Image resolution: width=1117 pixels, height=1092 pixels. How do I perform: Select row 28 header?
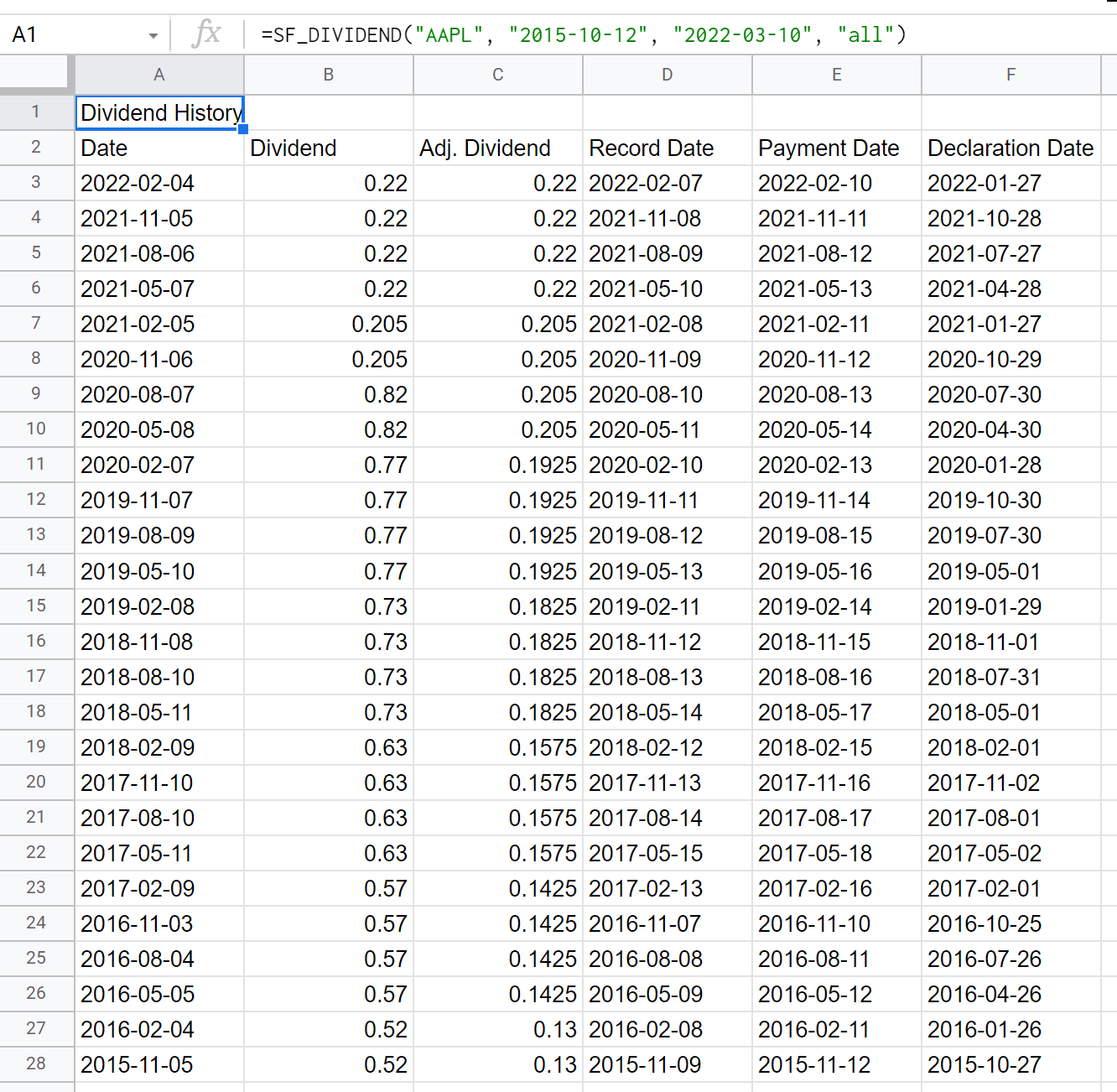[37, 1064]
